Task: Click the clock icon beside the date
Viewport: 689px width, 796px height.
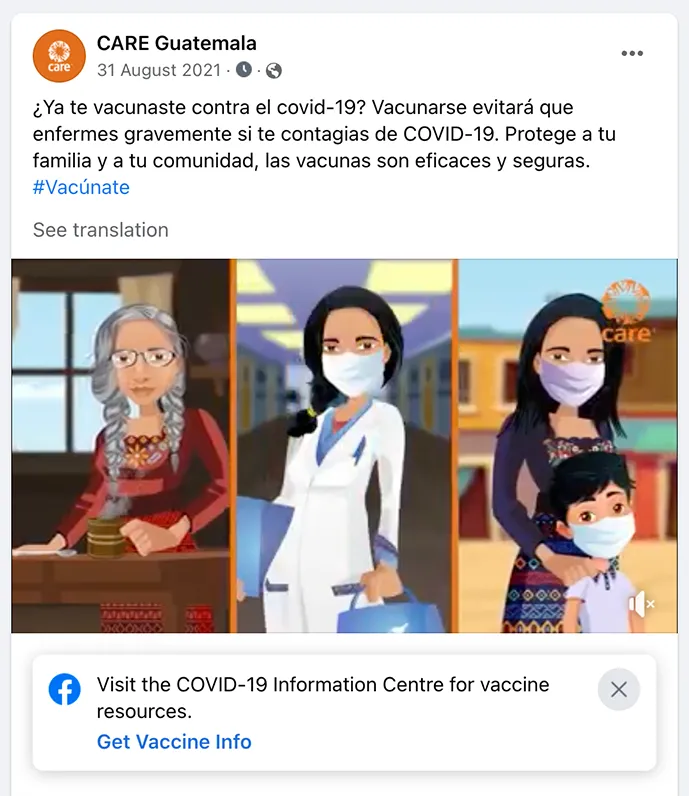Action: pos(244,70)
